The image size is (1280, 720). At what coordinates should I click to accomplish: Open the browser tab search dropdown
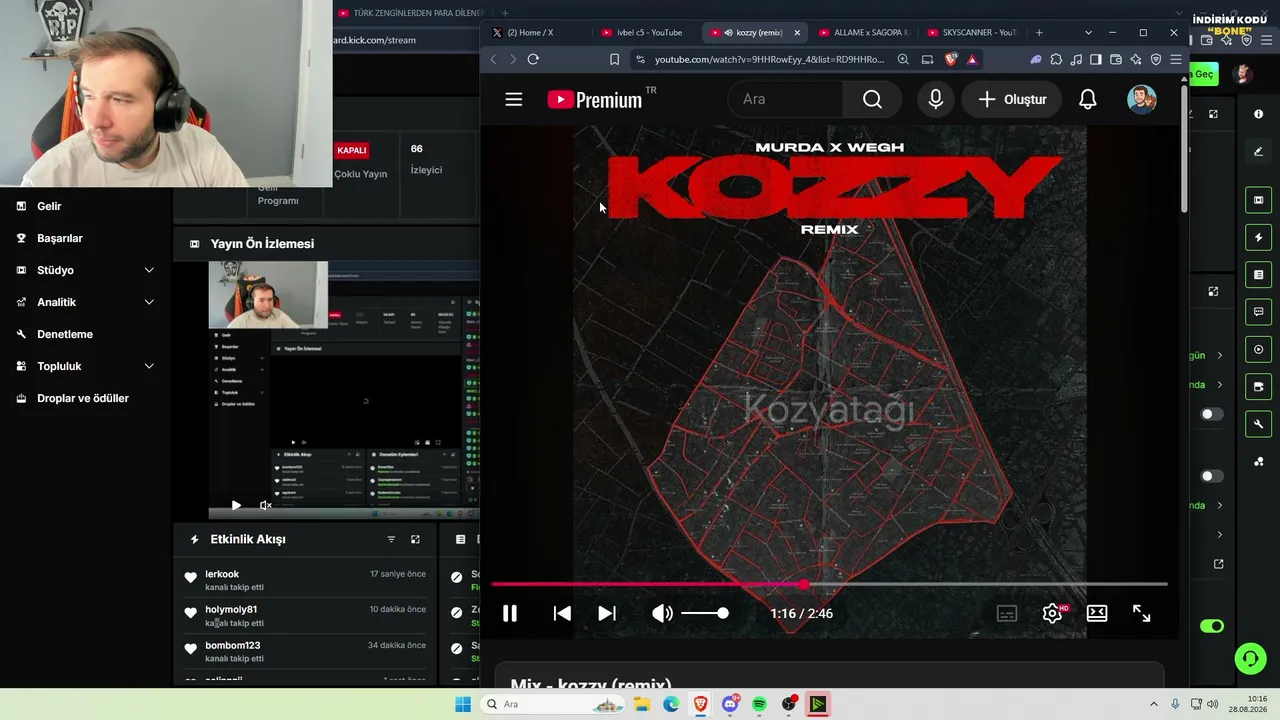point(1088,32)
